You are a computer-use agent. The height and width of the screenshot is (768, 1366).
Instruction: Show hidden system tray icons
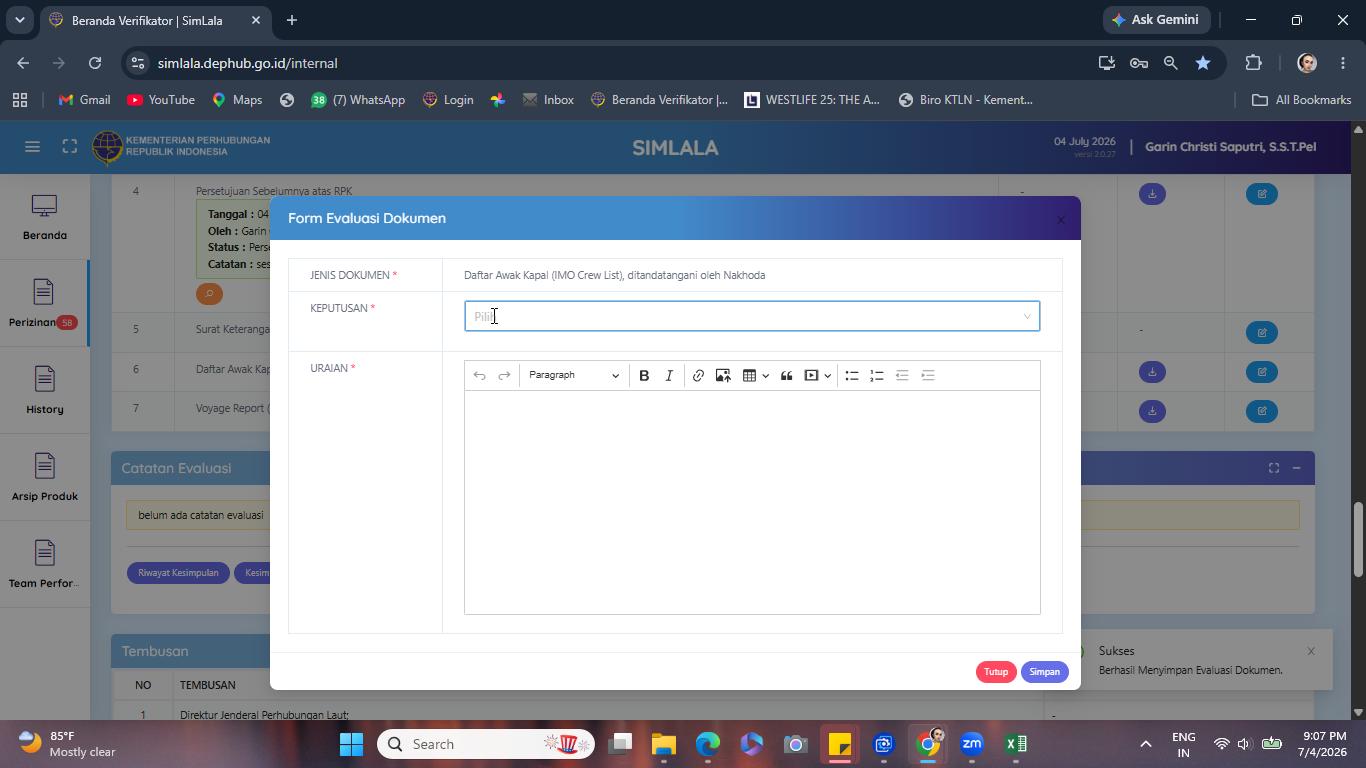1146,744
